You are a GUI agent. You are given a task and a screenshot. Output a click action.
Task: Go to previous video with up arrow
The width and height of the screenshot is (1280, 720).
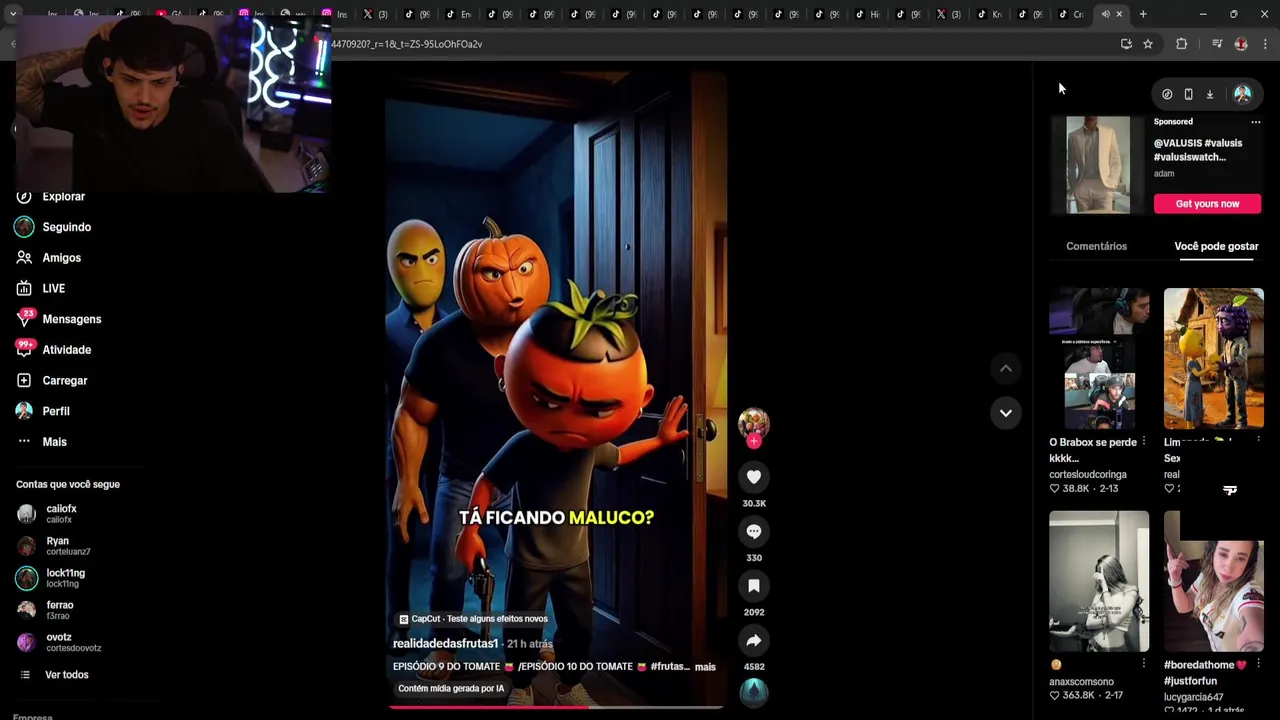1006,368
